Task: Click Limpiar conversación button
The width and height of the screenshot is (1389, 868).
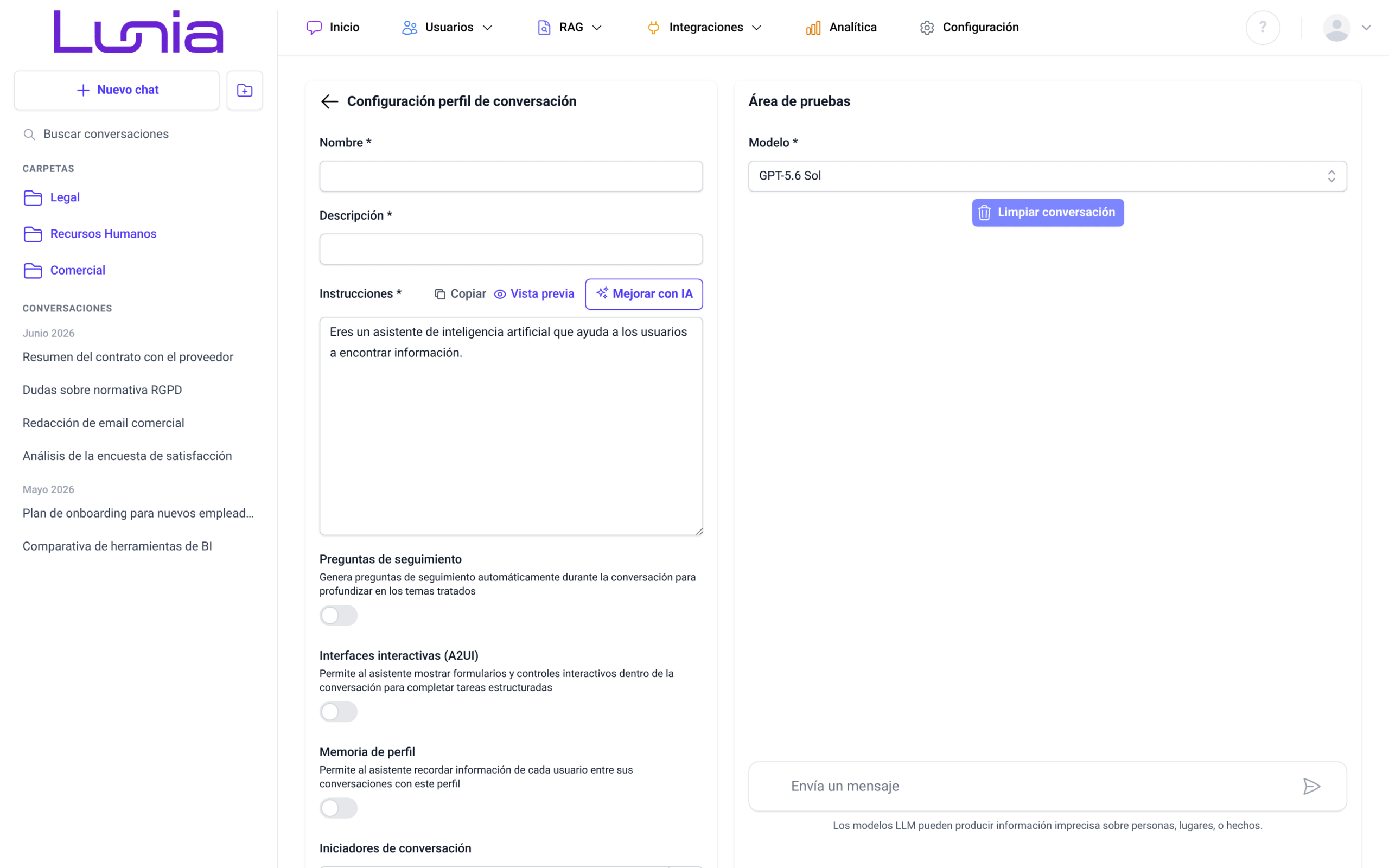Action: (x=1048, y=213)
